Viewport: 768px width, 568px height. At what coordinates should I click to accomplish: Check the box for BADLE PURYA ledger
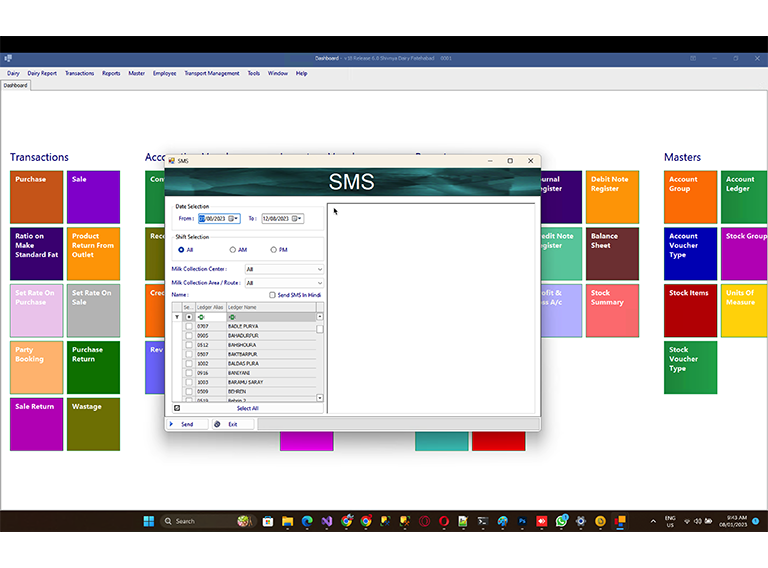coord(189,326)
